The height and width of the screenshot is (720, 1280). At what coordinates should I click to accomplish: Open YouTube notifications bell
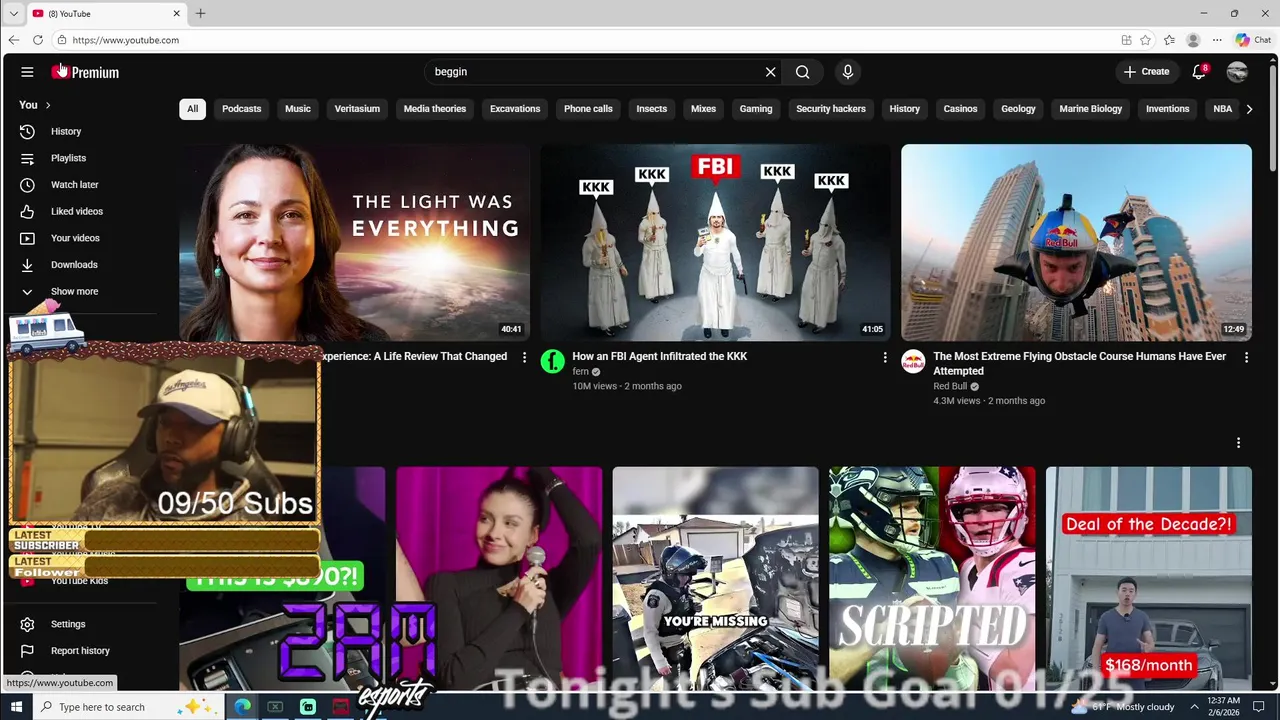click(1199, 72)
